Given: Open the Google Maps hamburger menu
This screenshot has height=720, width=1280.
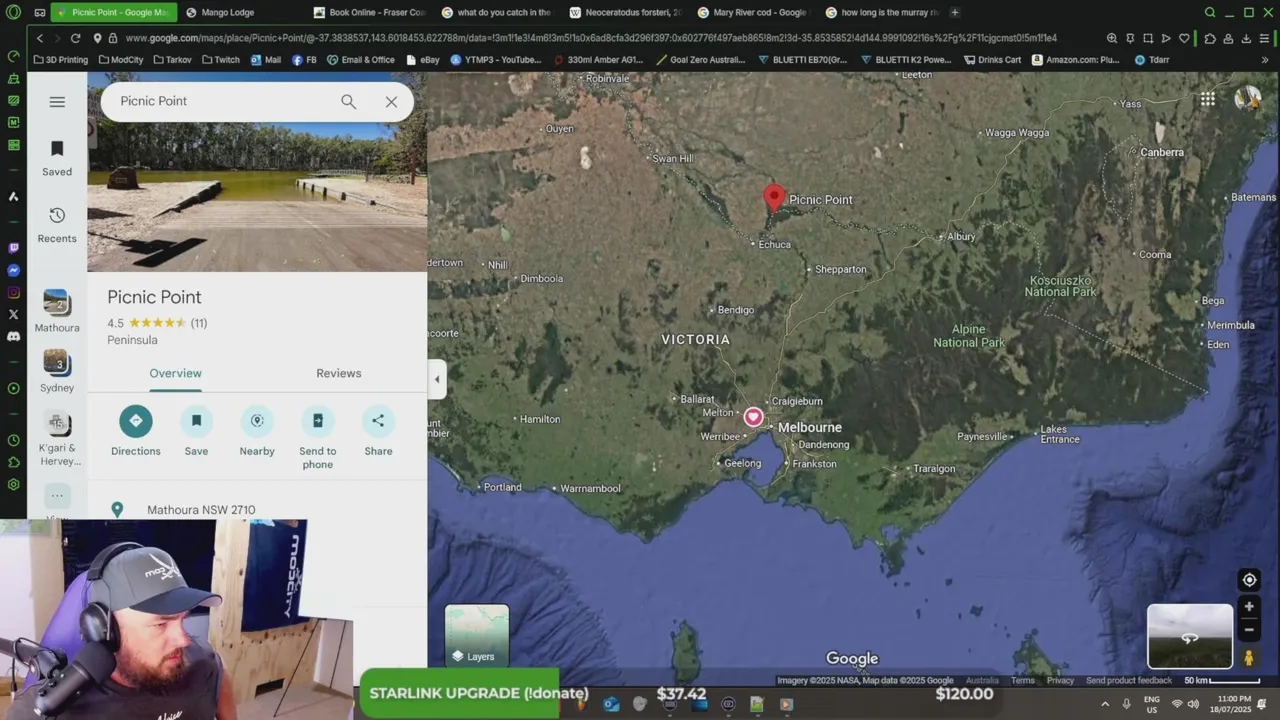Looking at the screenshot, I should coord(57,102).
